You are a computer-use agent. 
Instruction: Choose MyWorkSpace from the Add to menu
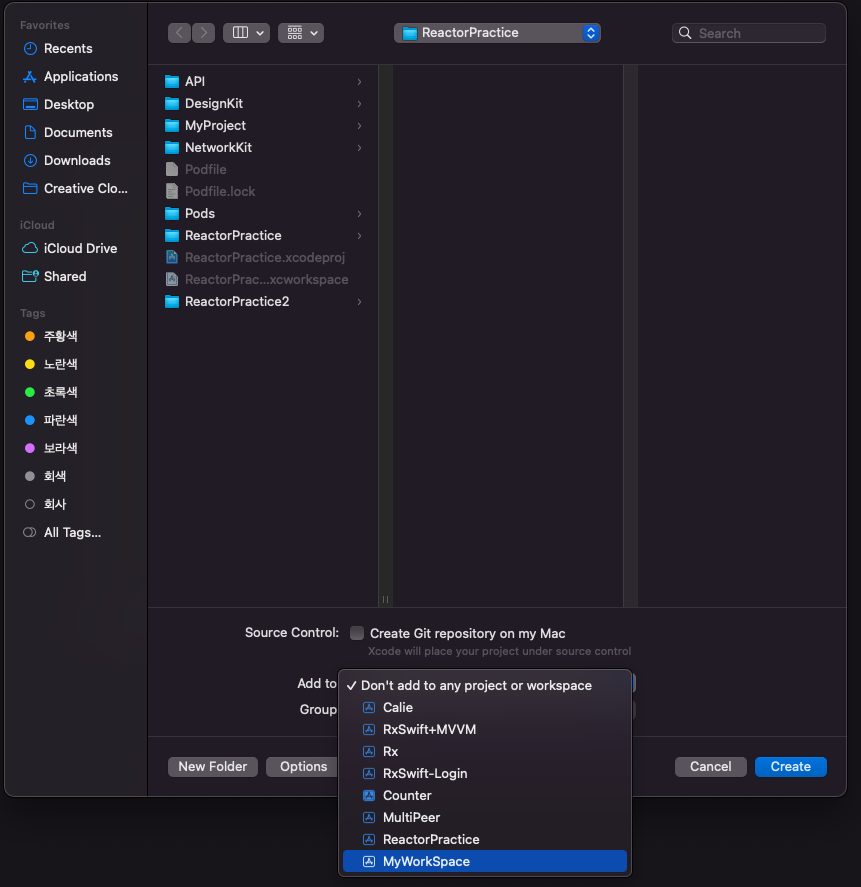click(485, 862)
